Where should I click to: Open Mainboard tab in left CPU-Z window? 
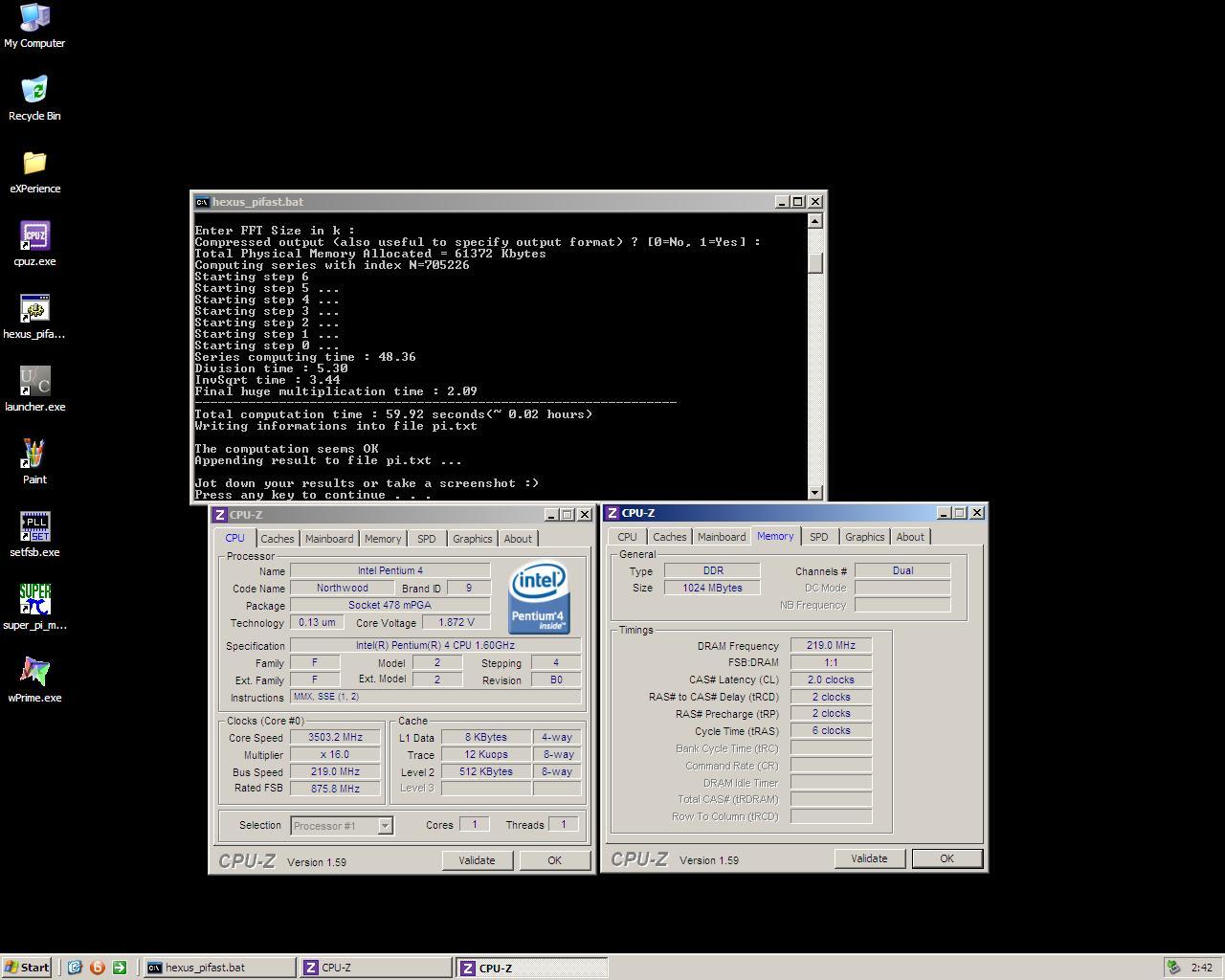[329, 539]
